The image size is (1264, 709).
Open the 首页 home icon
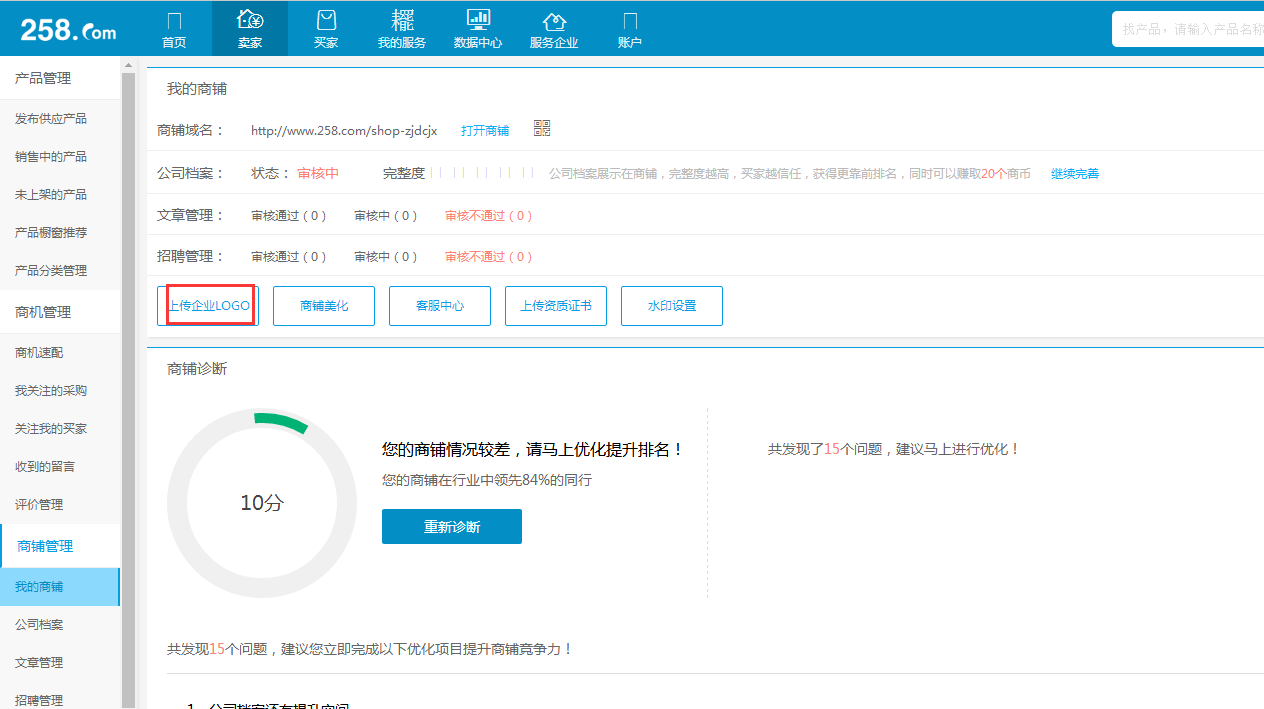tap(174, 29)
